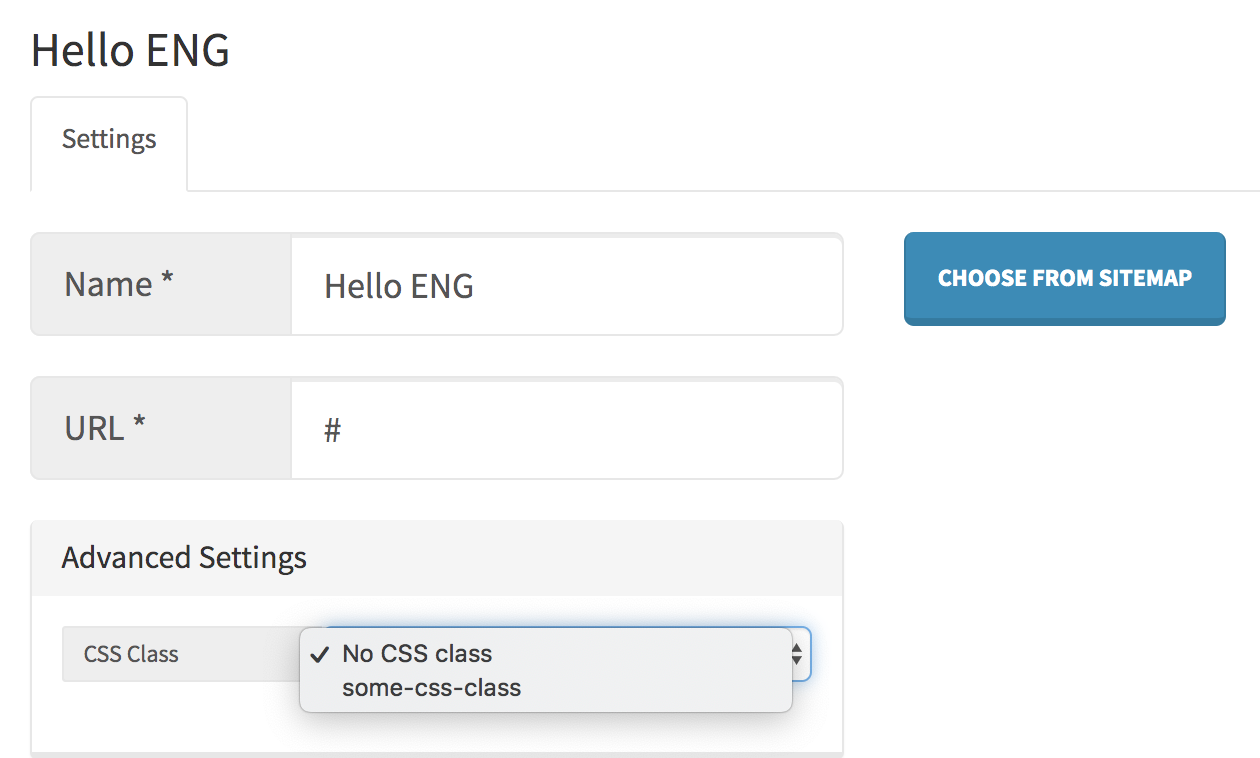Click the down stepper arrow on CSS dropdown
Image resolution: width=1260 pixels, height=758 pixels.
coord(795,660)
